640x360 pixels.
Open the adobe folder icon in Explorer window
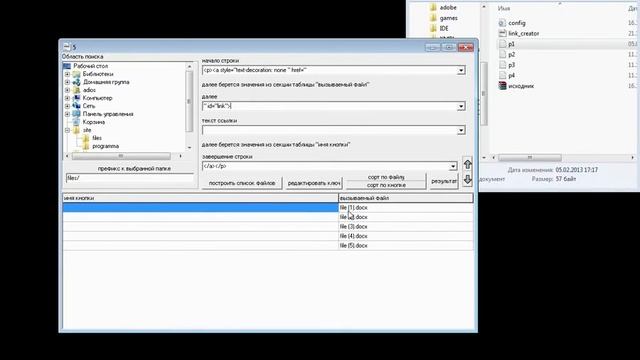[433, 7]
